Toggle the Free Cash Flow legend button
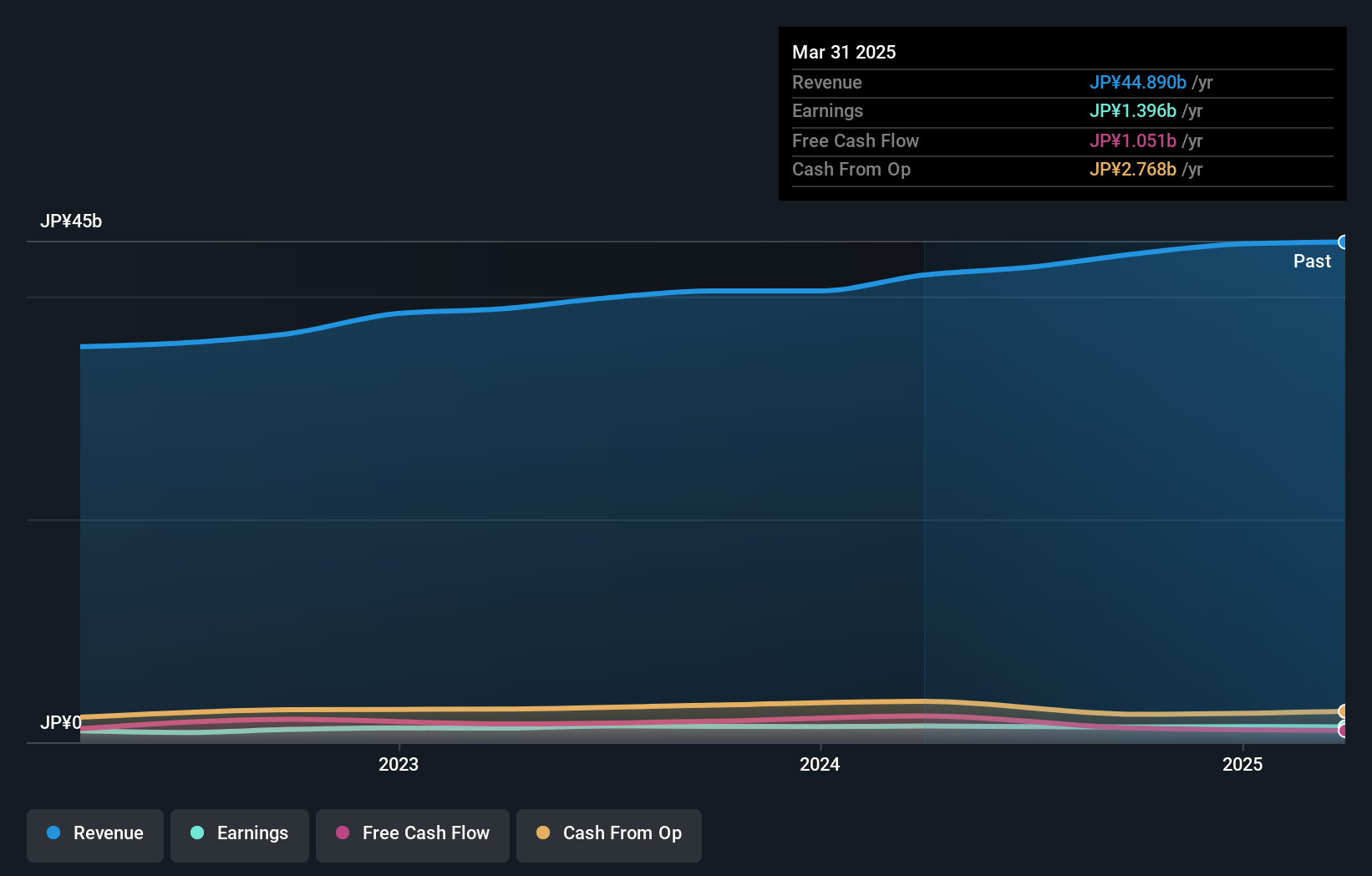The image size is (1372, 876). pyautogui.click(x=413, y=835)
